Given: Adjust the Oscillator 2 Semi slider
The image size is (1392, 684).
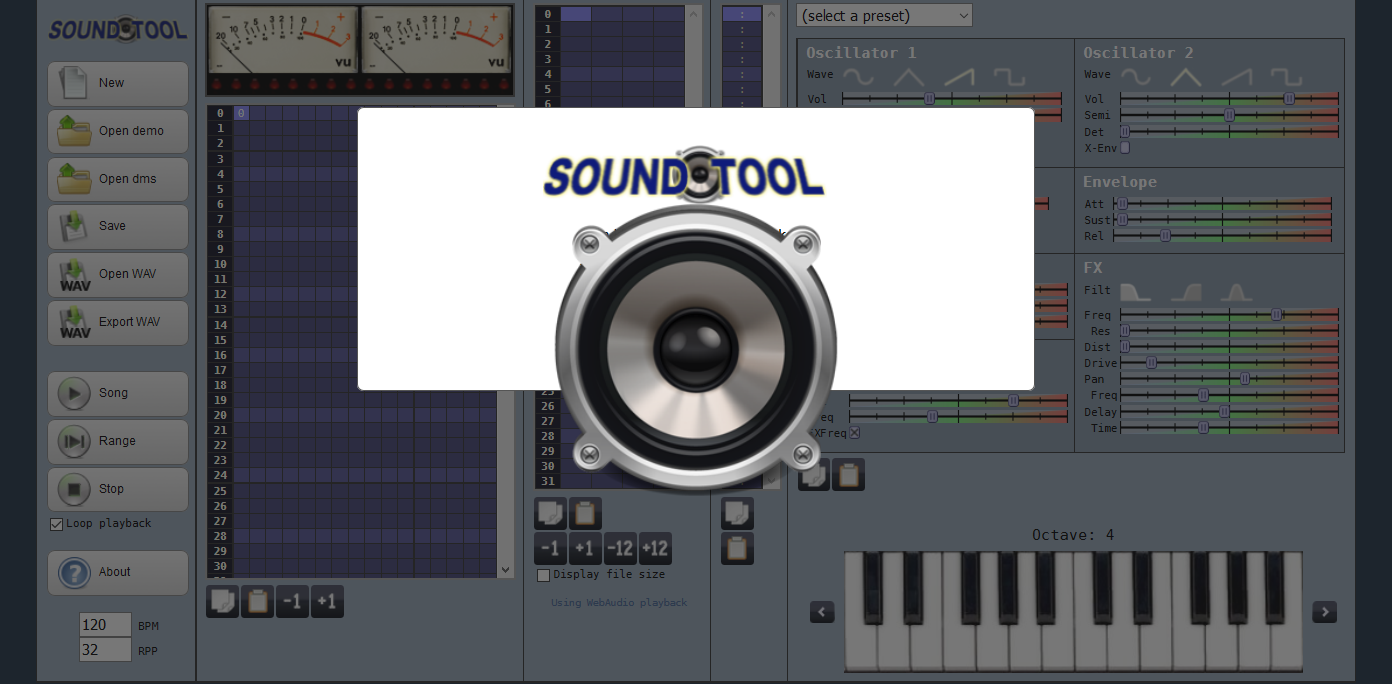Looking at the screenshot, I should coord(1229,115).
